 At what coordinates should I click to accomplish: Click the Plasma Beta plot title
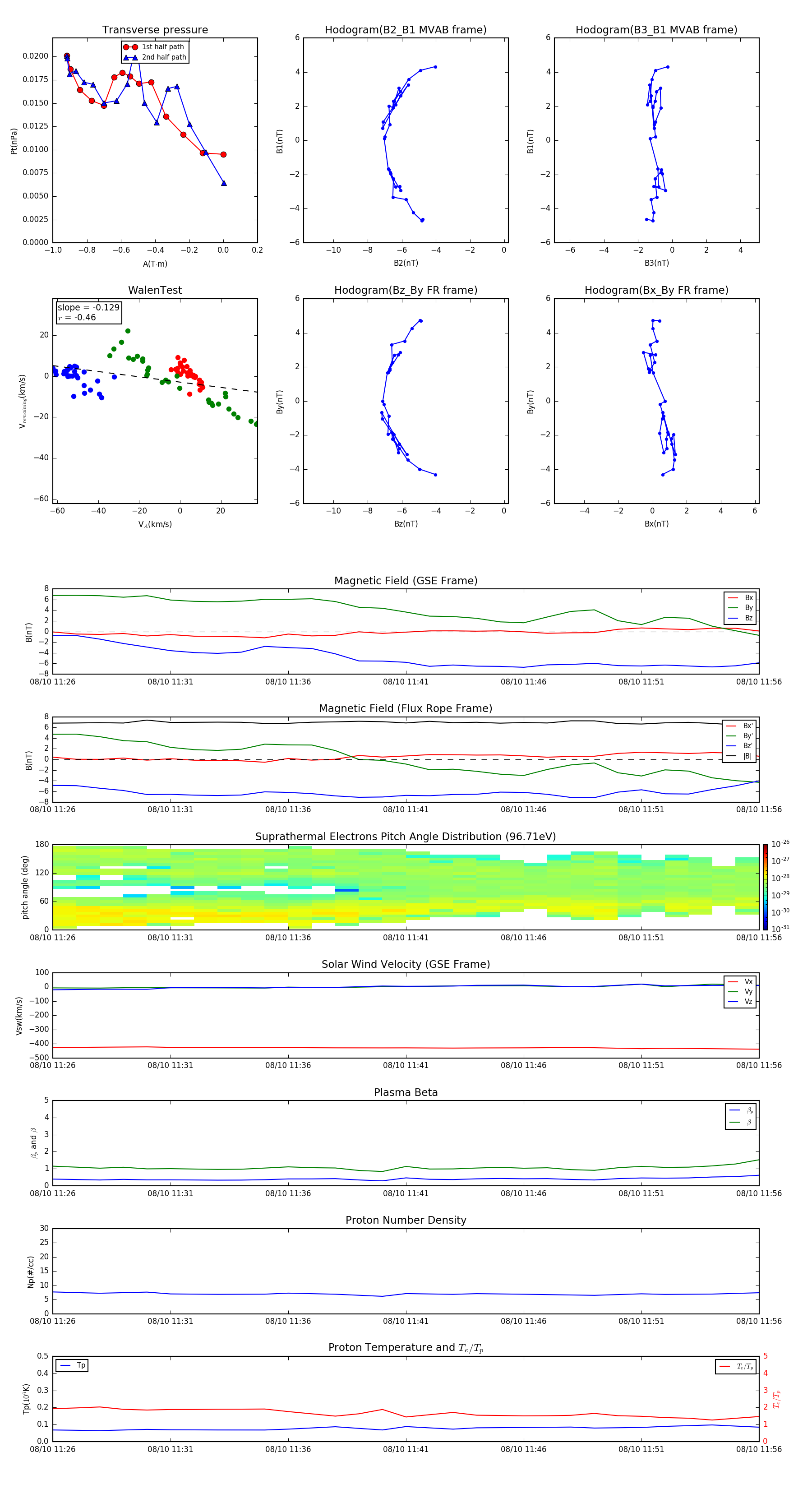[406, 1093]
